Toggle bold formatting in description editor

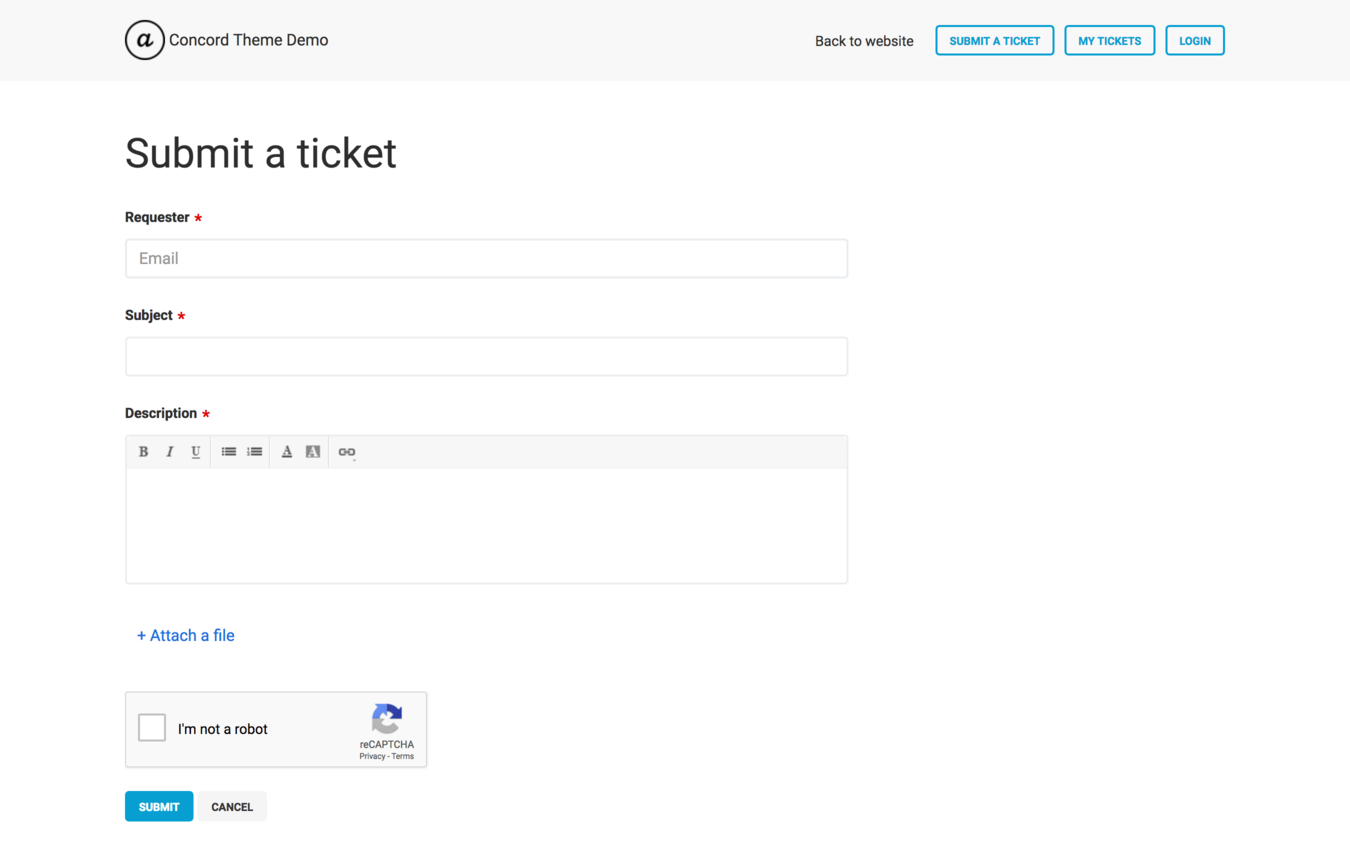point(143,452)
